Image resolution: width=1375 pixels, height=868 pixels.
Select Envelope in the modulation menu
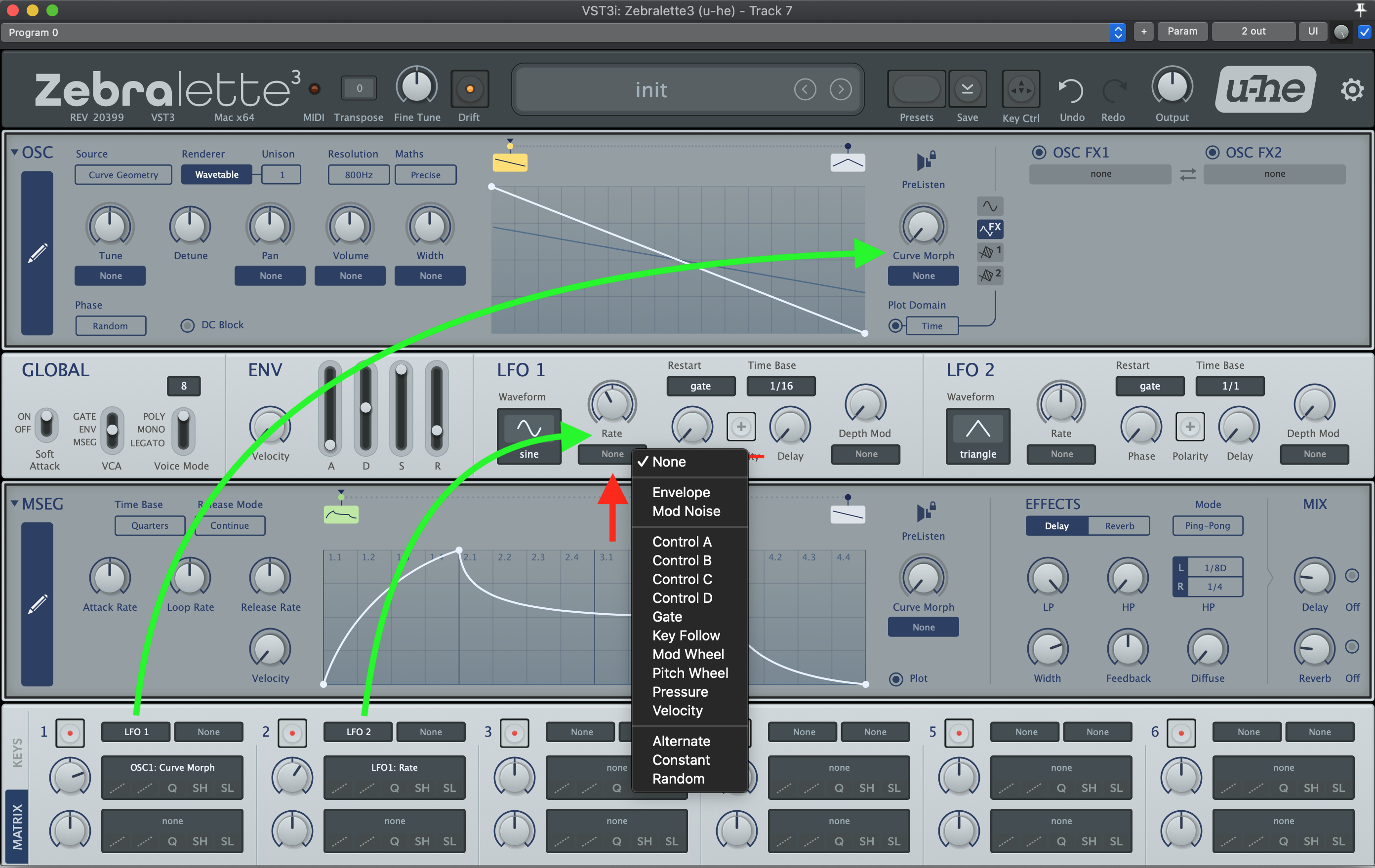pos(681,492)
